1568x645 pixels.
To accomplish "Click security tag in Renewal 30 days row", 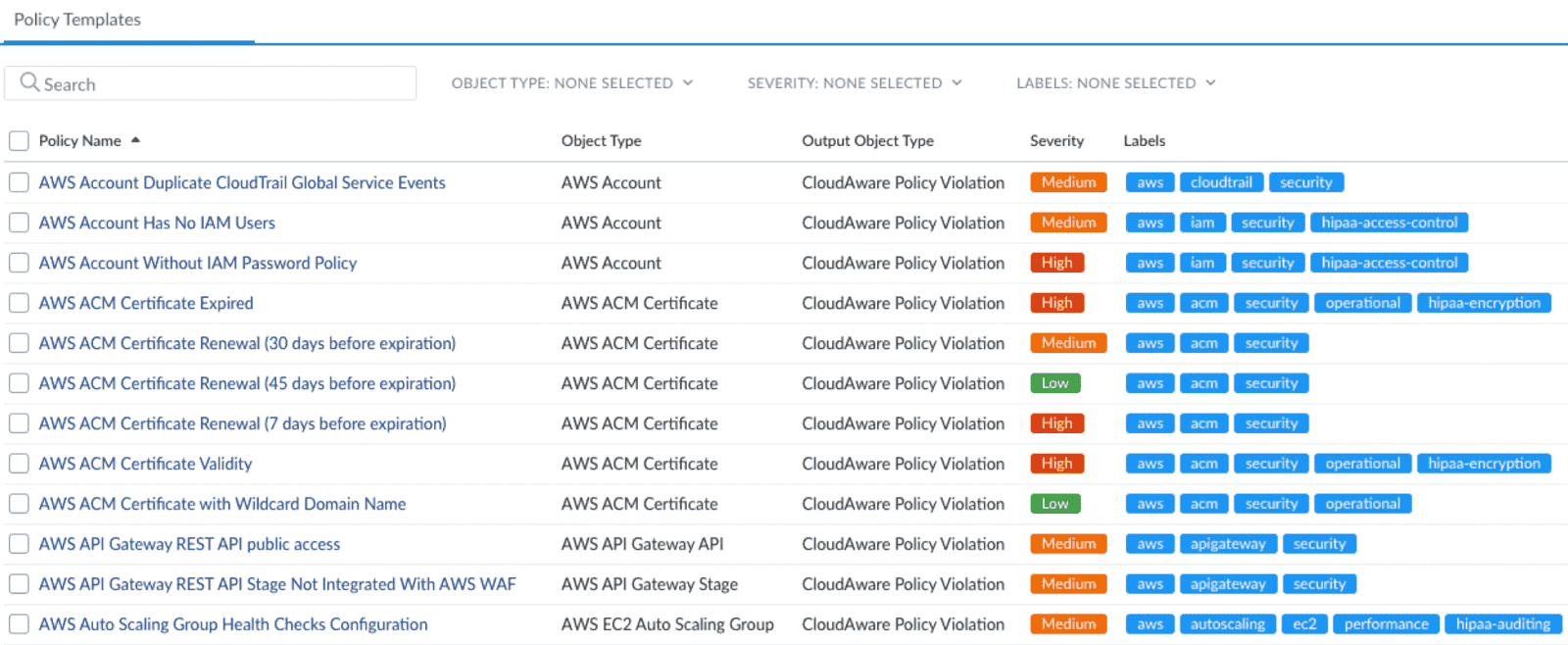I will 1271,343.
